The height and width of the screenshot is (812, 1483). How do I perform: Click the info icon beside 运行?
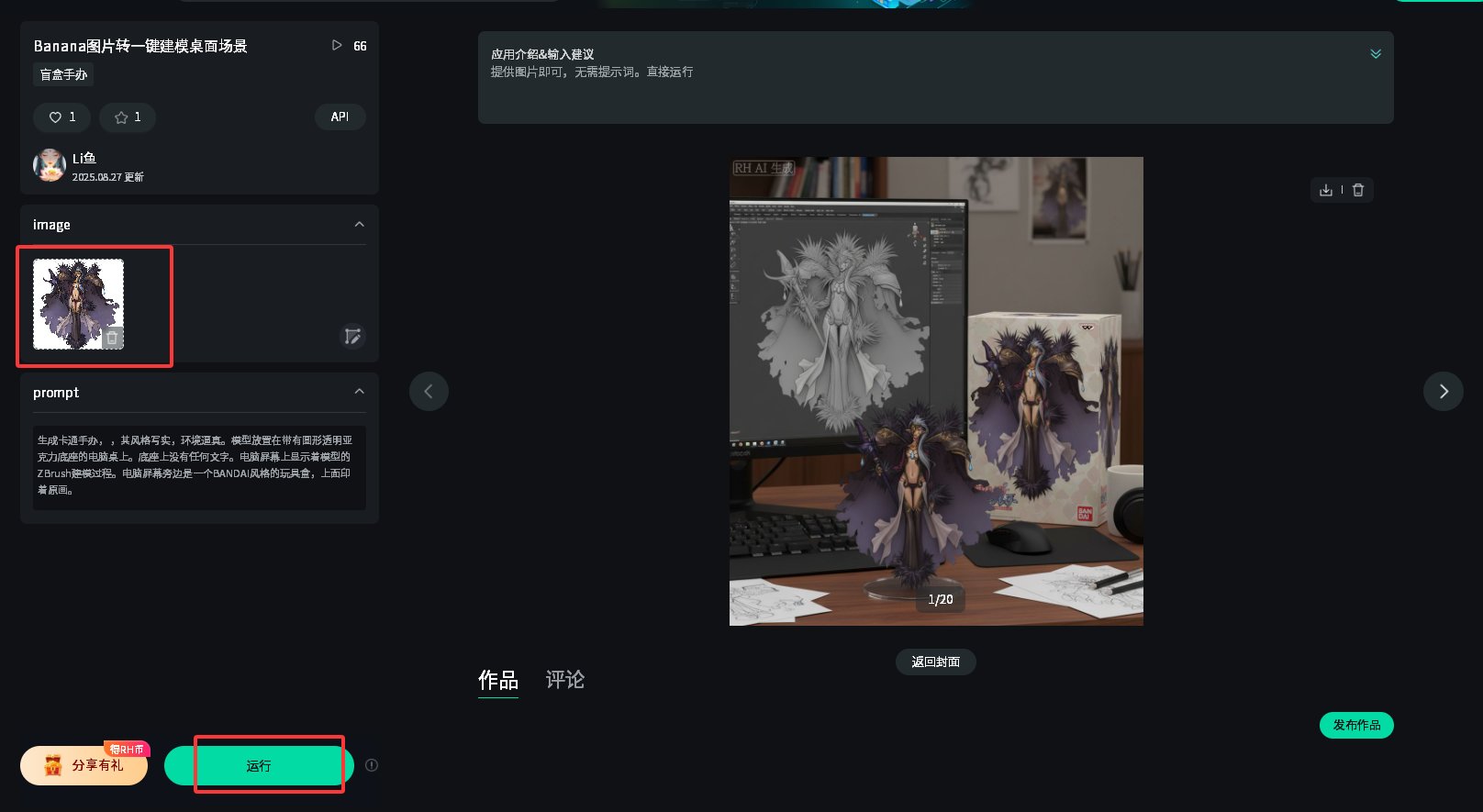[x=372, y=765]
